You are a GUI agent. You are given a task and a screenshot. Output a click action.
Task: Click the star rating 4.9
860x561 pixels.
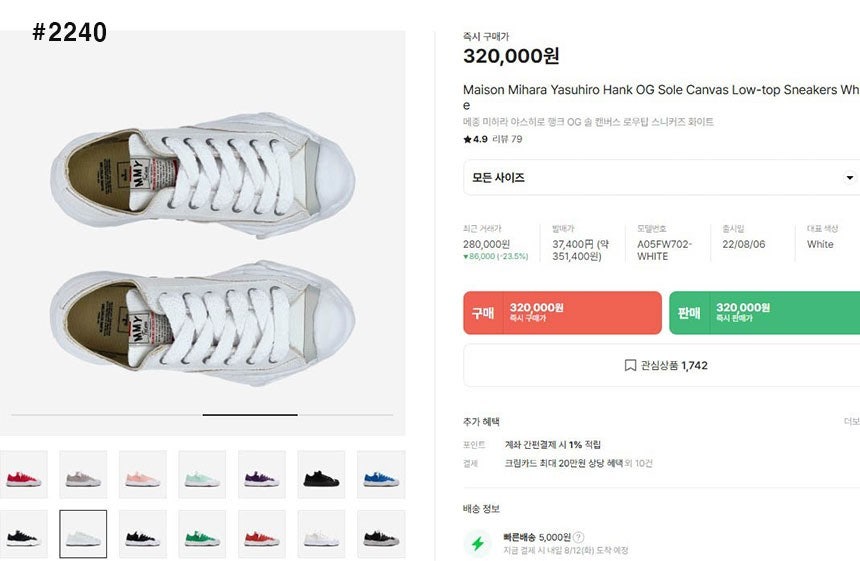click(475, 139)
